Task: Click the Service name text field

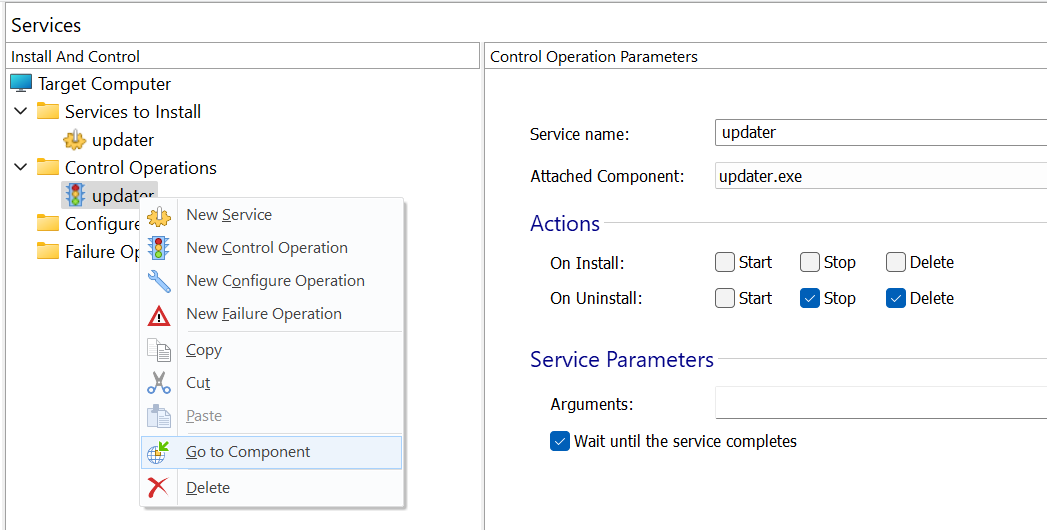Action: [880, 133]
